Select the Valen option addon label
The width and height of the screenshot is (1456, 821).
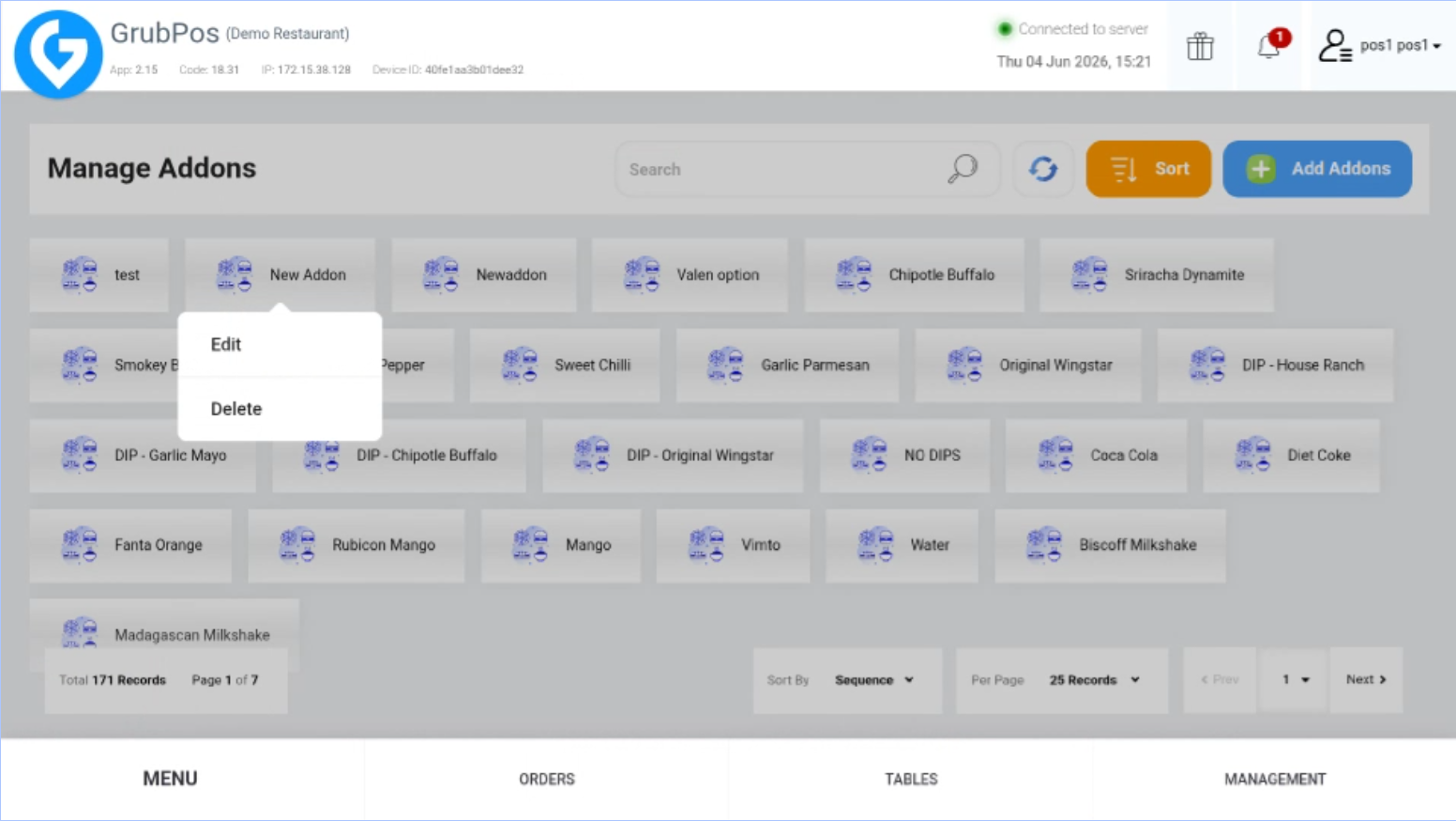718,275
